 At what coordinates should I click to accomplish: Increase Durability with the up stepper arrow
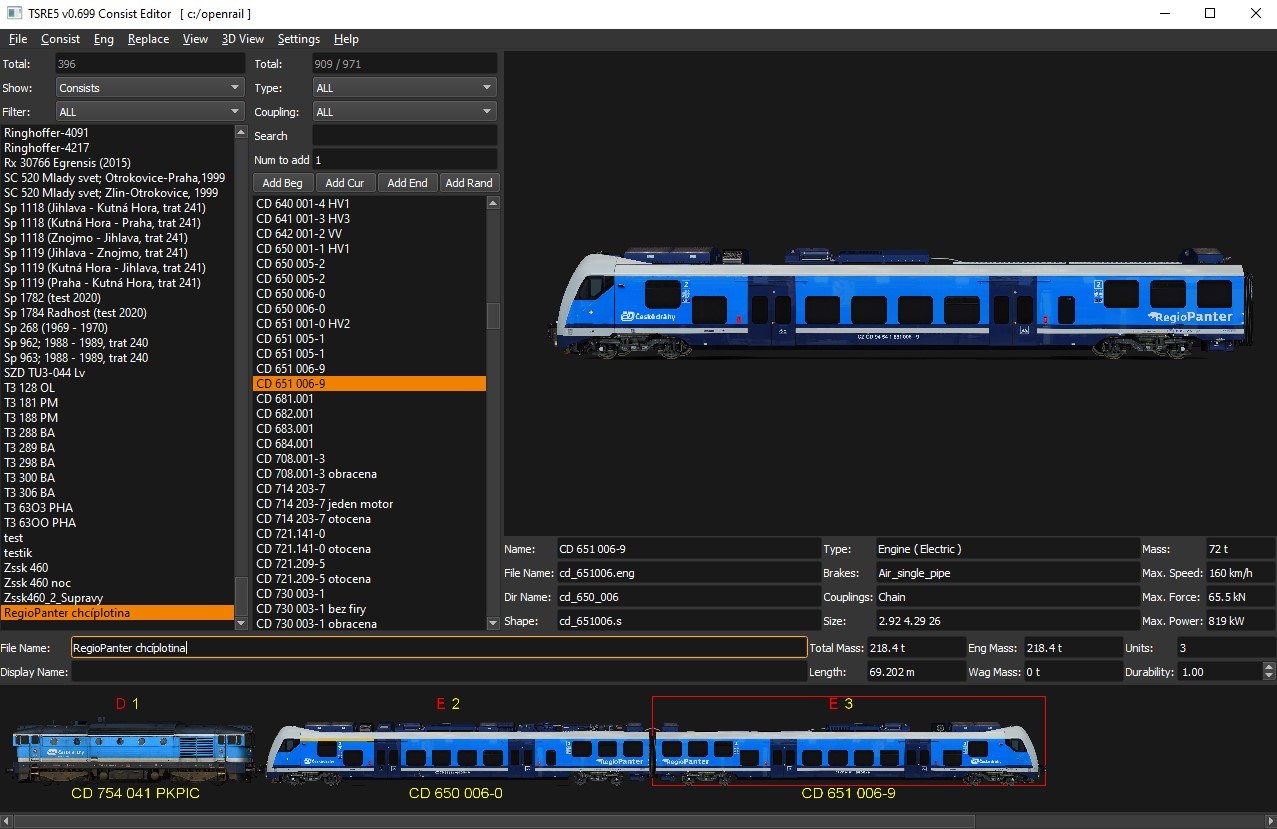1269,667
